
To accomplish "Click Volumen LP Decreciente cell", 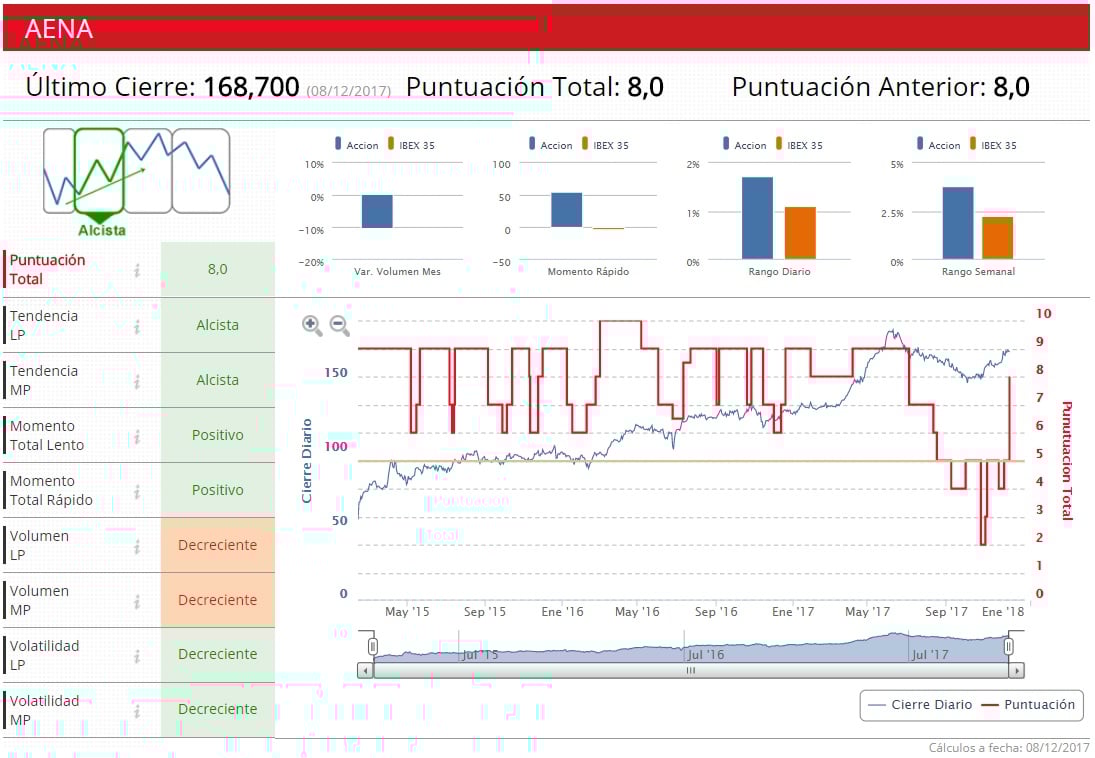I will pos(218,545).
